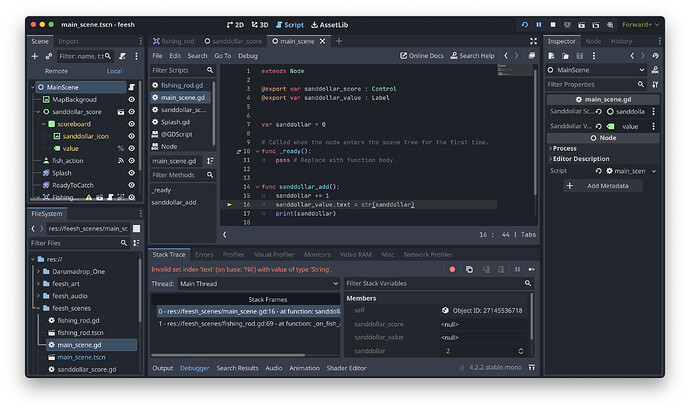Viewport: 690px width, 411px height.
Task: Toggle visibility of fish_action node
Action: [131, 161]
